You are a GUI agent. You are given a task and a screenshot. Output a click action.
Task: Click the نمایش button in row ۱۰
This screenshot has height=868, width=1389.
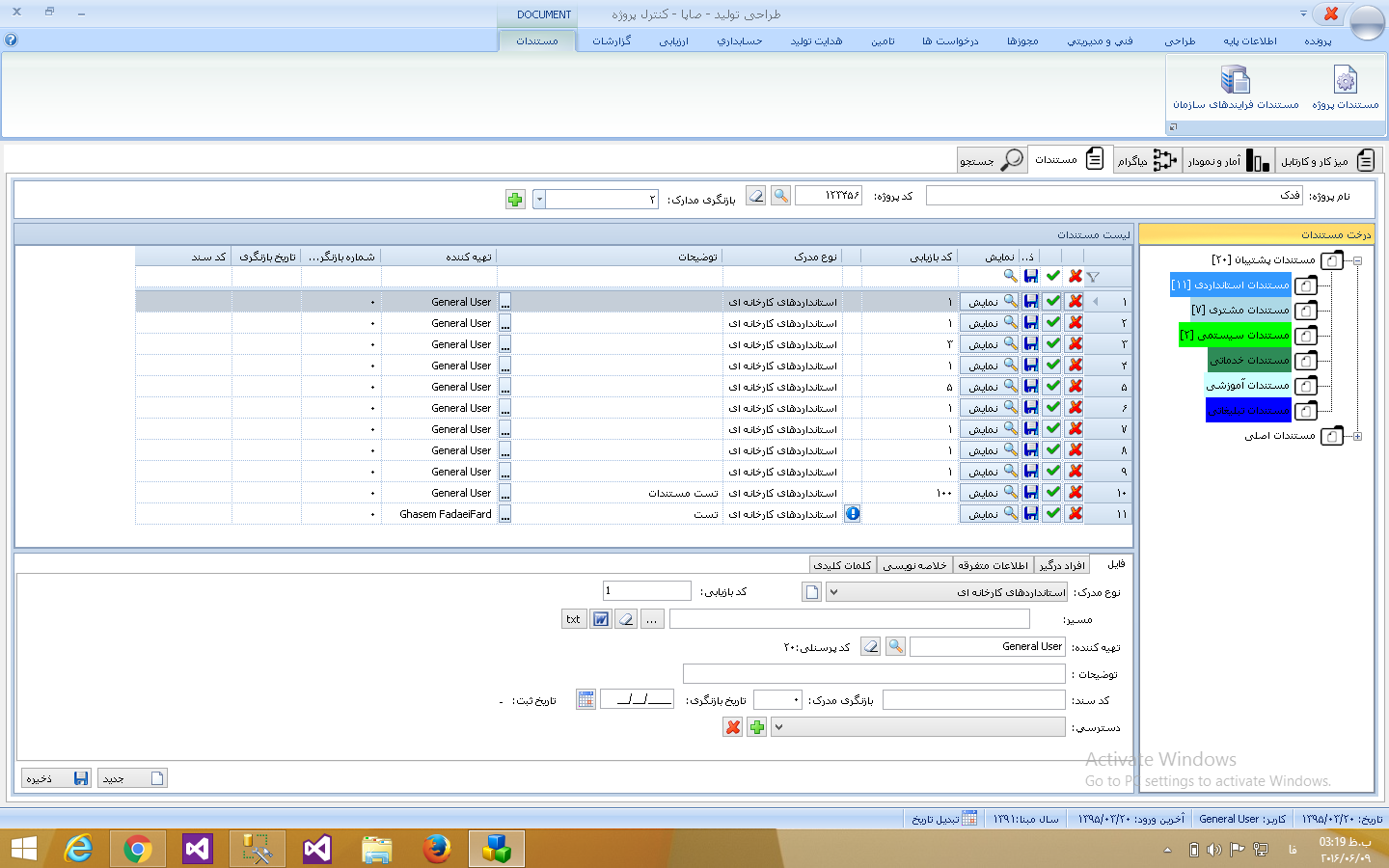click(x=990, y=493)
